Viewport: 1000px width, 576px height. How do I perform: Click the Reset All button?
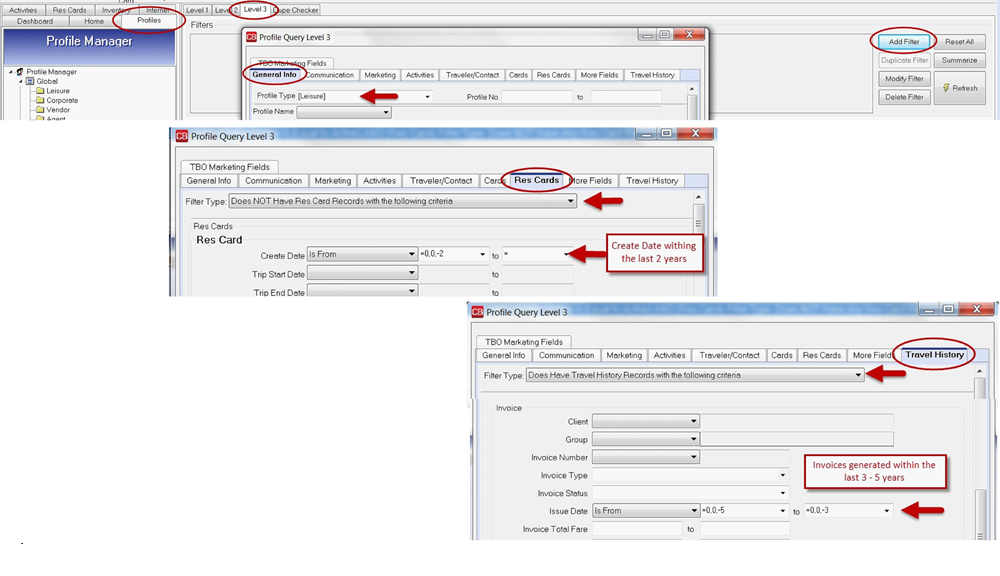tap(959, 41)
